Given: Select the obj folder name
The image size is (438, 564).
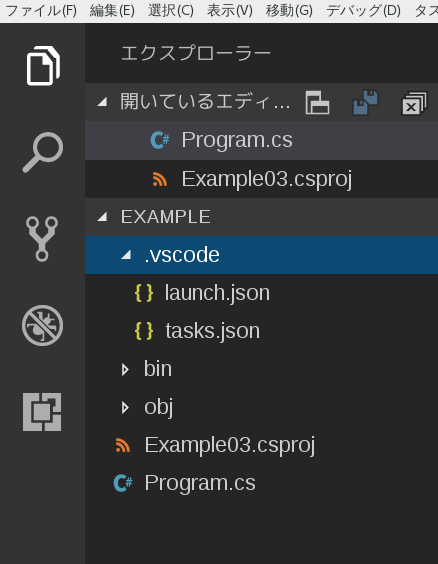Looking at the screenshot, I should point(159,408).
